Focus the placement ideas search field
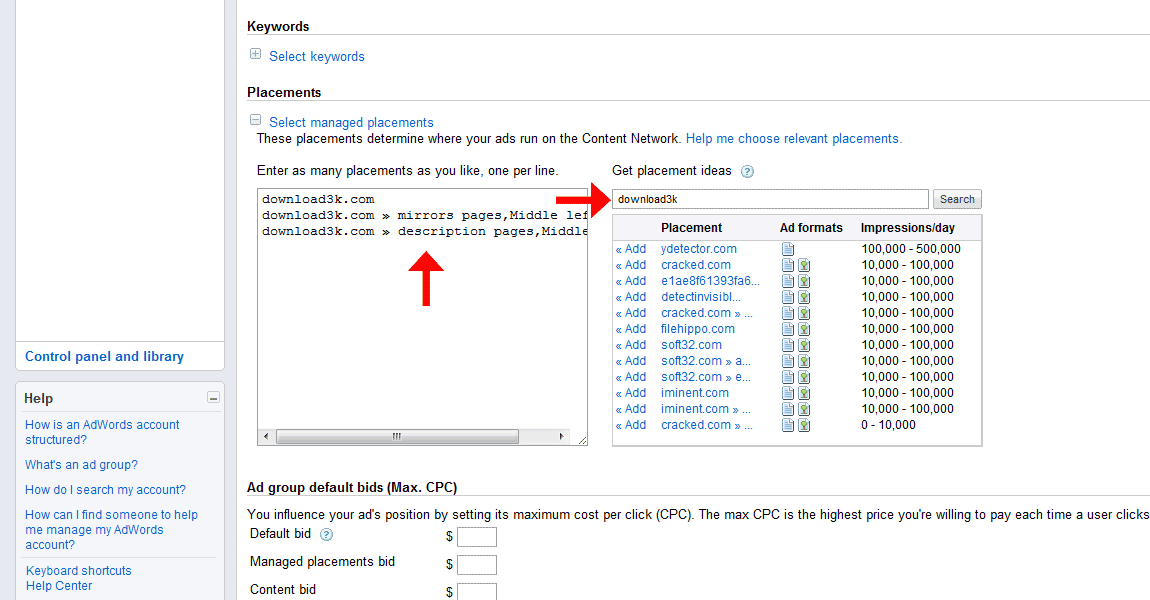Viewport: 1150px width, 600px height. pyautogui.click(x=770, y=199)
